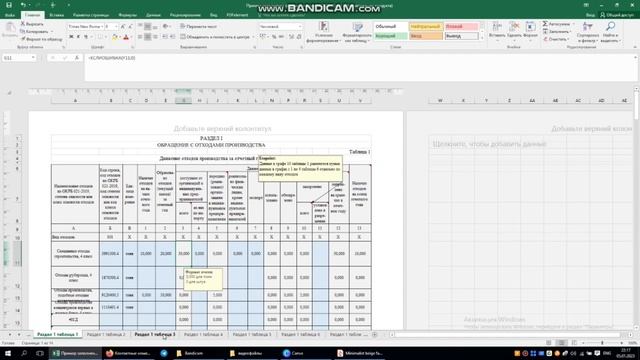Add a new sheet with plus button
Image resolution: width=640 pixels, height=360 pixels.
tap(375, 335)
